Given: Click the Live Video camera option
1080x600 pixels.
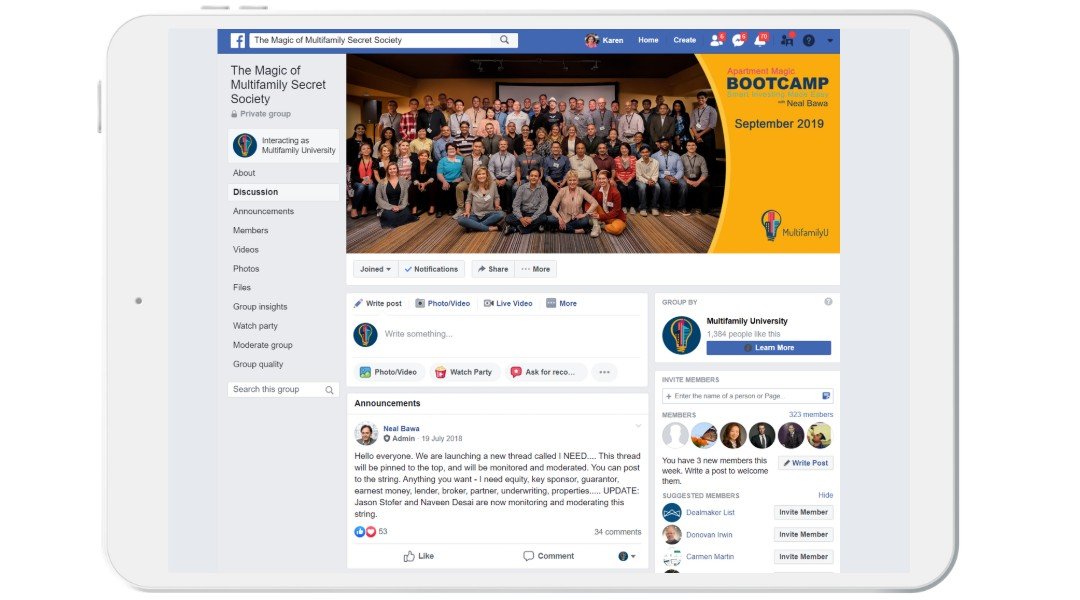Looking at the screenshot, I should pos(508,303).
